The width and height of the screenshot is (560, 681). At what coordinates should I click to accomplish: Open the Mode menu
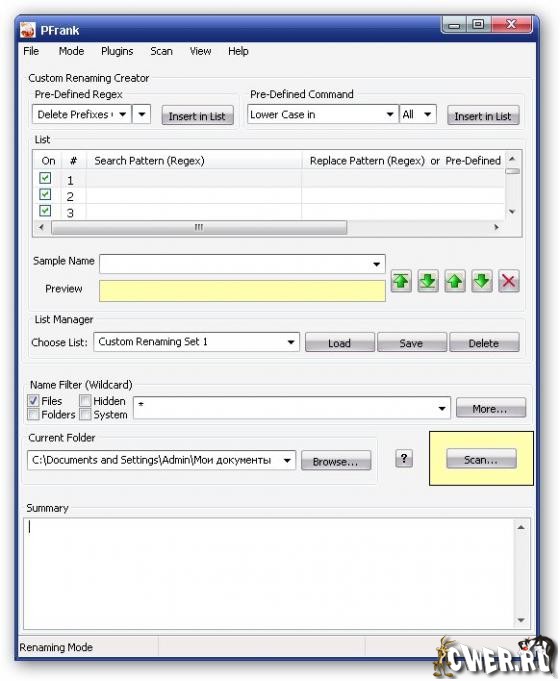[x=71, y=51]
